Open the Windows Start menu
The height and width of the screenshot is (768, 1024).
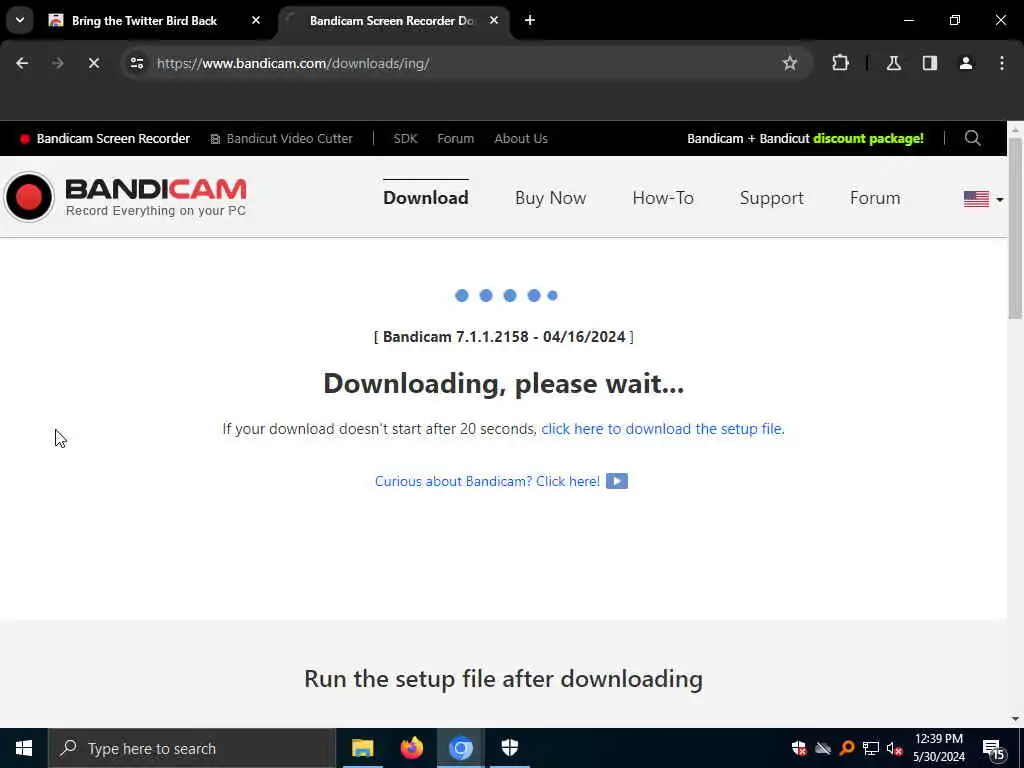24,748
